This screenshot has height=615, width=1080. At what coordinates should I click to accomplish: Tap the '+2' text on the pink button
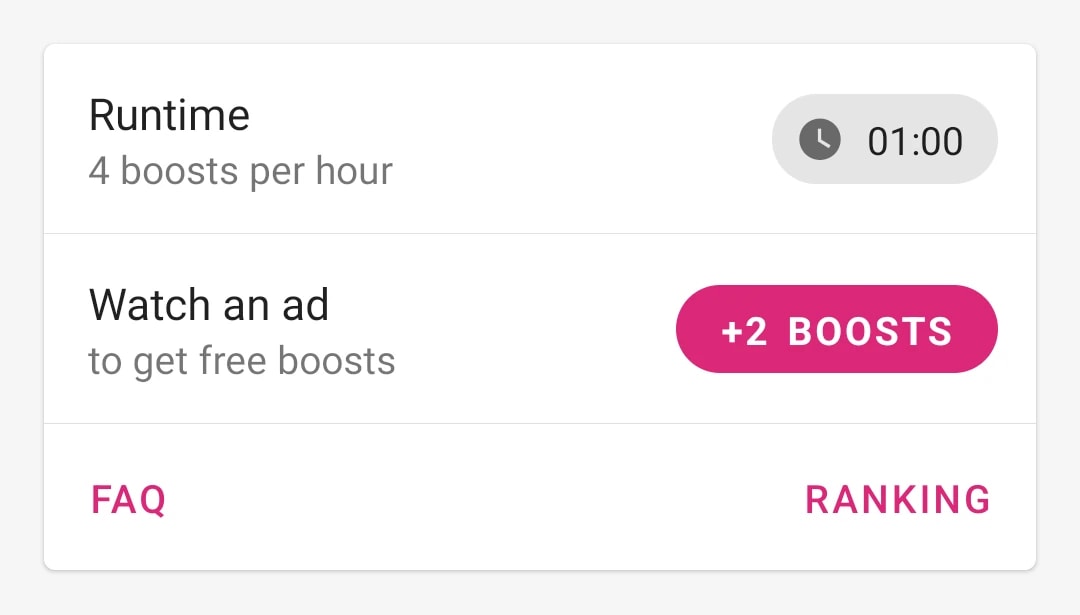[x=744, y=331]
